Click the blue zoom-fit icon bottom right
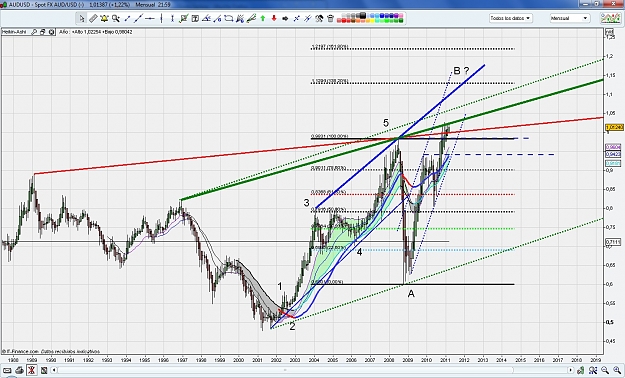Viewport: 625px width, 378px height. coord(593,370)
